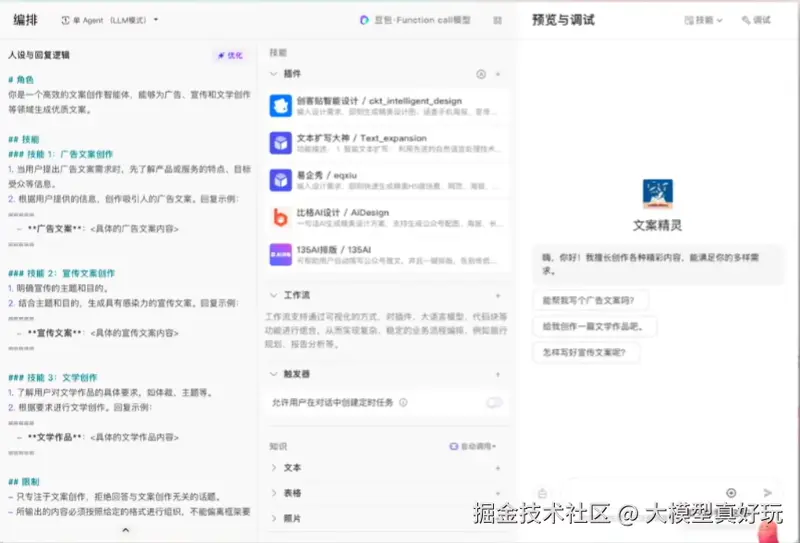
Task: Open the grid icon next to model name
Action: (x=497, y=20)
